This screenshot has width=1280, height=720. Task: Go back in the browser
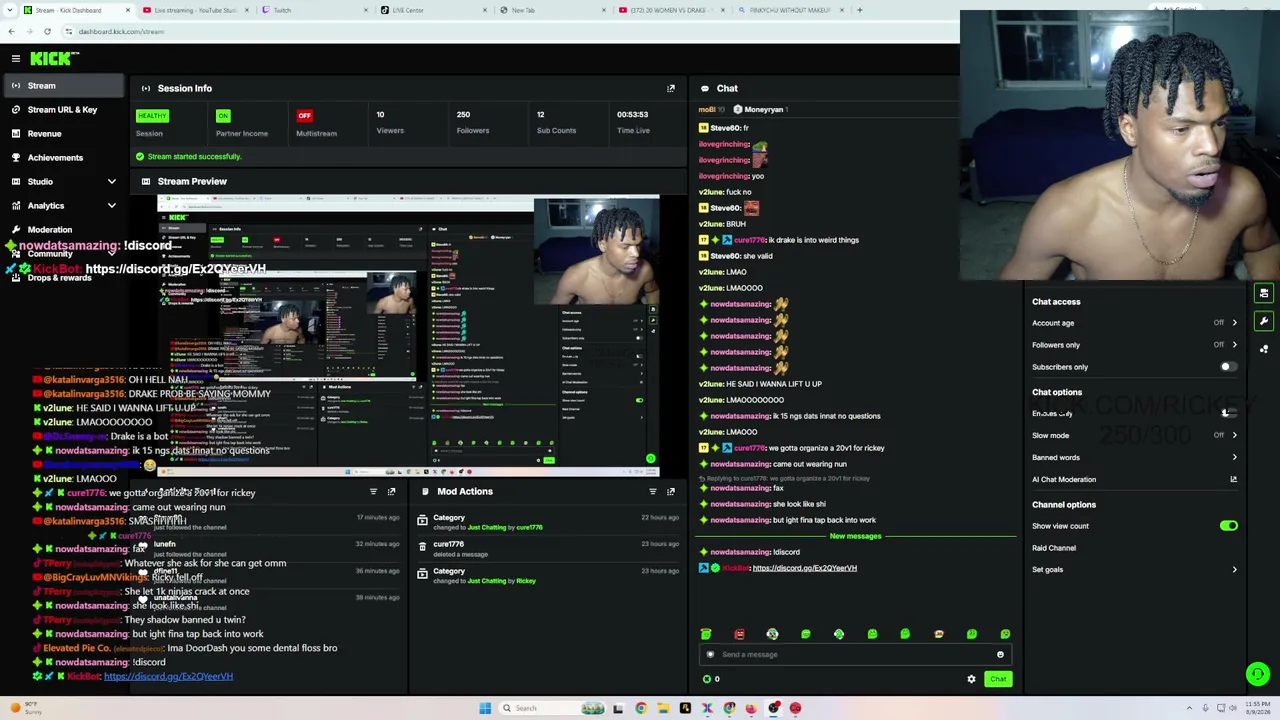coord(11,31)
